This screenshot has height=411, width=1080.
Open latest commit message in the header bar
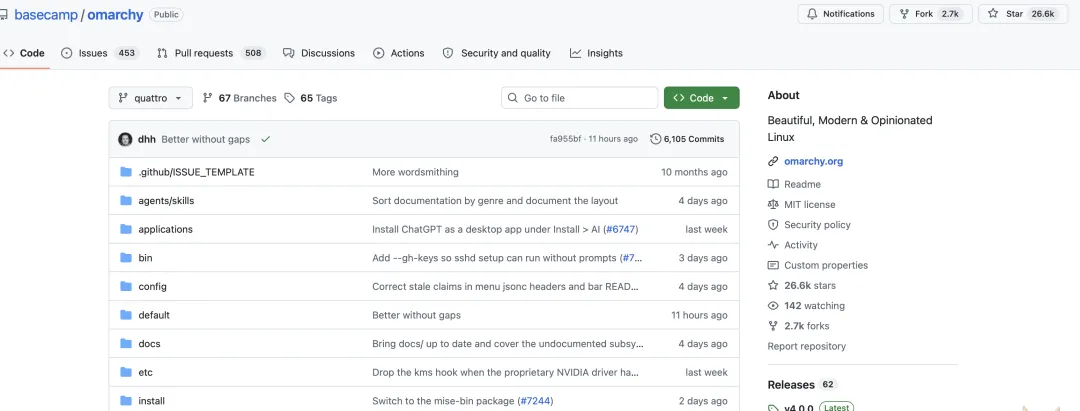pos(205,139)
